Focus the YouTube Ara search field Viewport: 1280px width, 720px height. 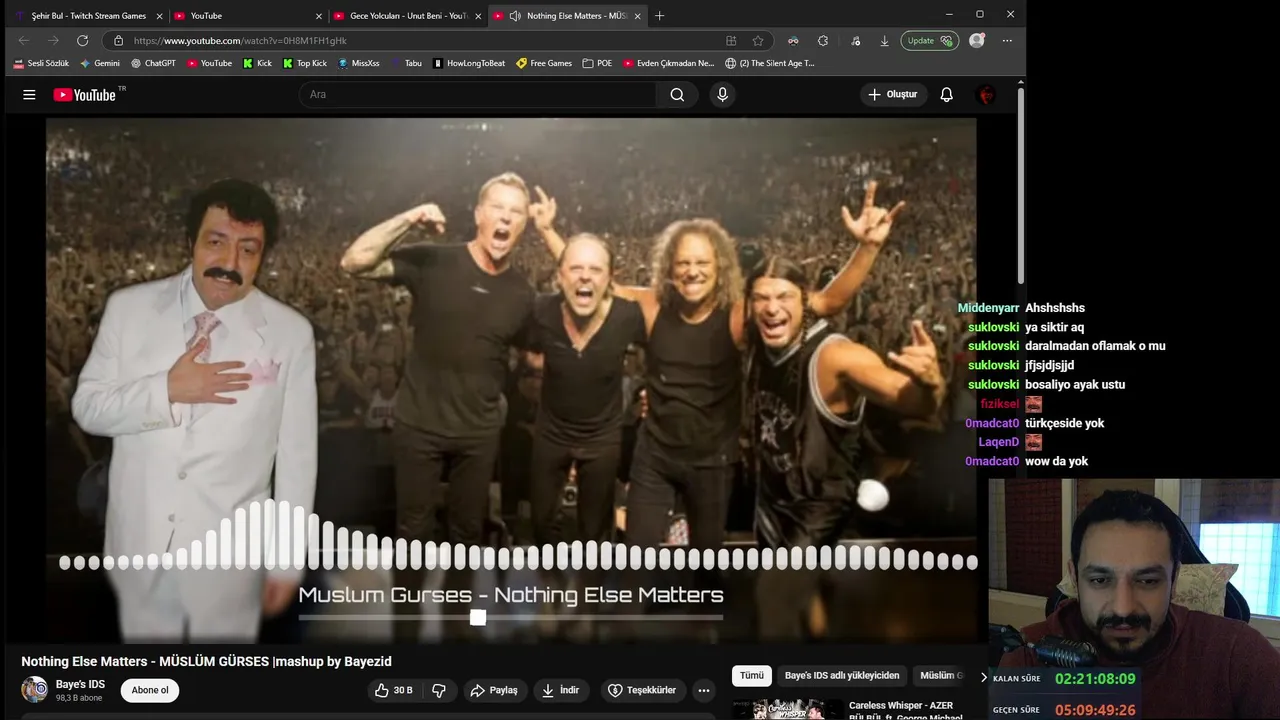point(477,94)
